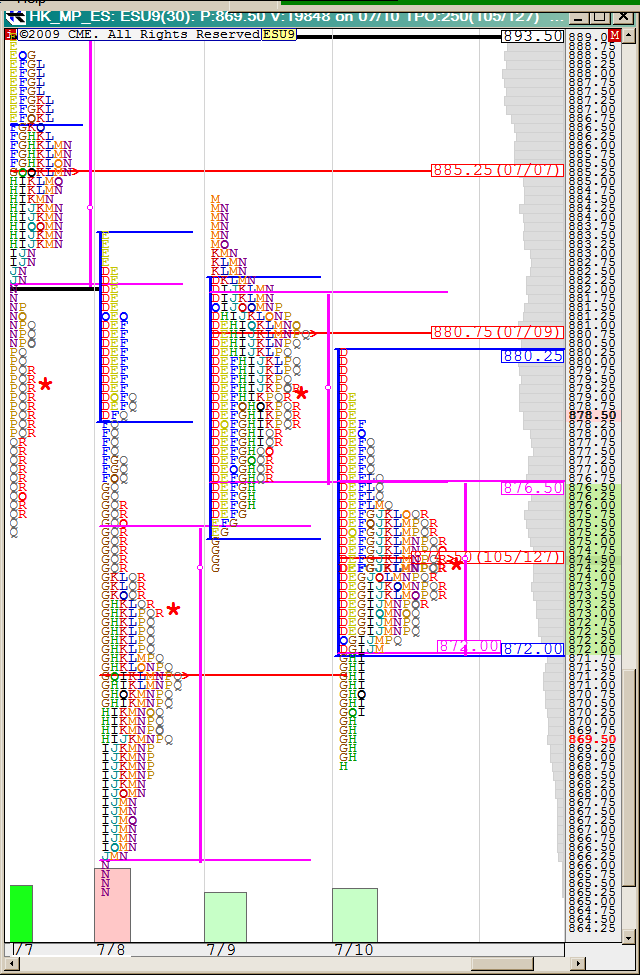Click the pink volume bar for 7/8
640x975 pixels.
point(112,904)
